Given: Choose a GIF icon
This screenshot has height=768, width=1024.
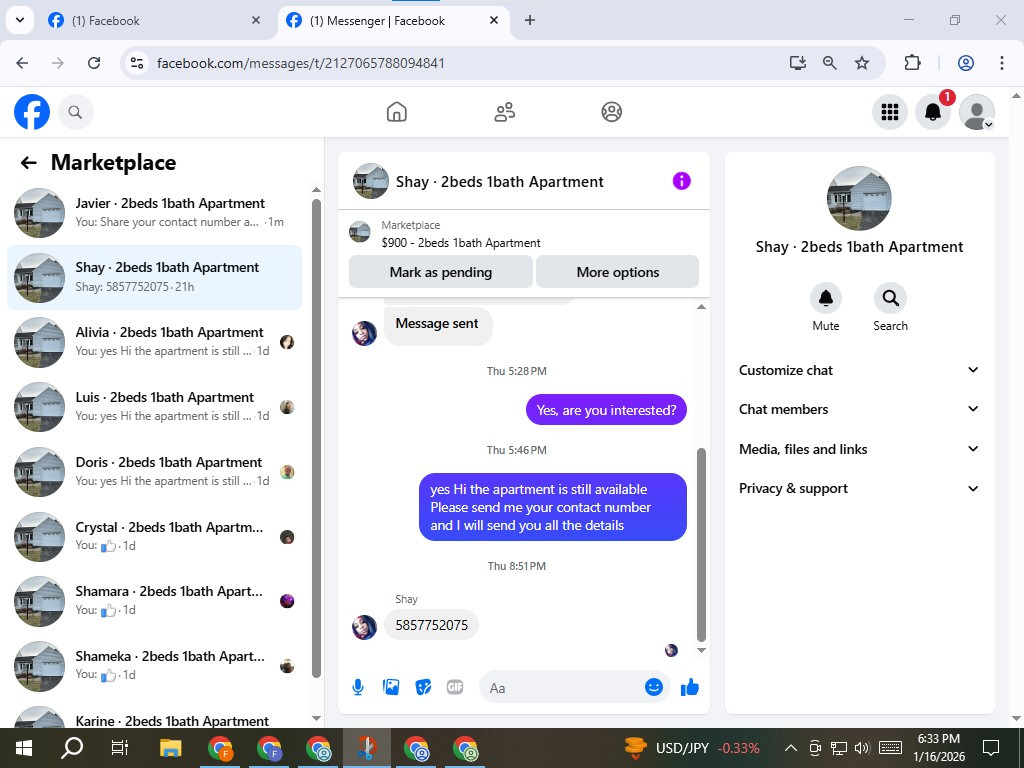Looking at the screenshot, I should [455, 687].
